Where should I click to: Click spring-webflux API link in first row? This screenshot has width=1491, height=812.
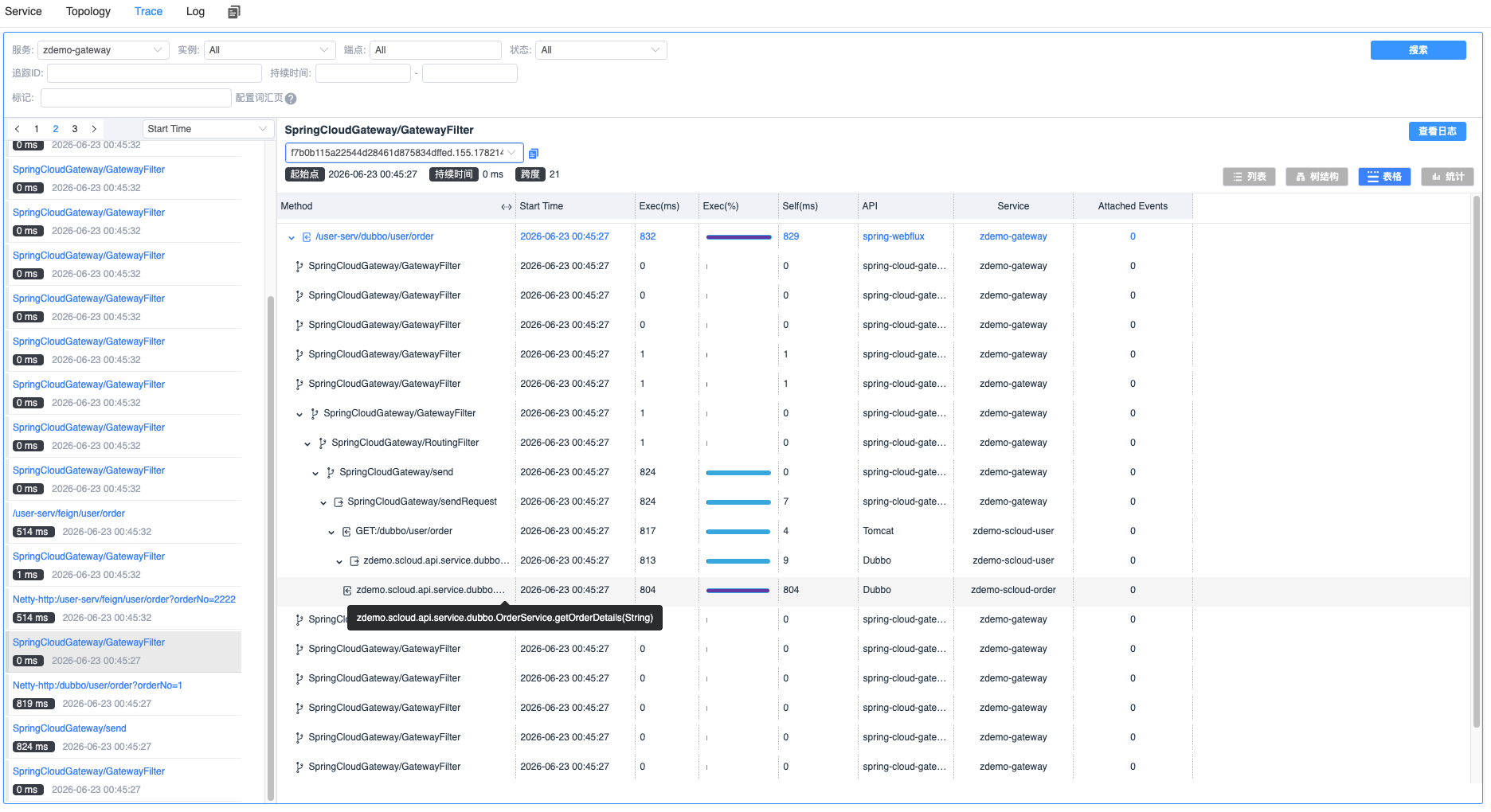894,237
